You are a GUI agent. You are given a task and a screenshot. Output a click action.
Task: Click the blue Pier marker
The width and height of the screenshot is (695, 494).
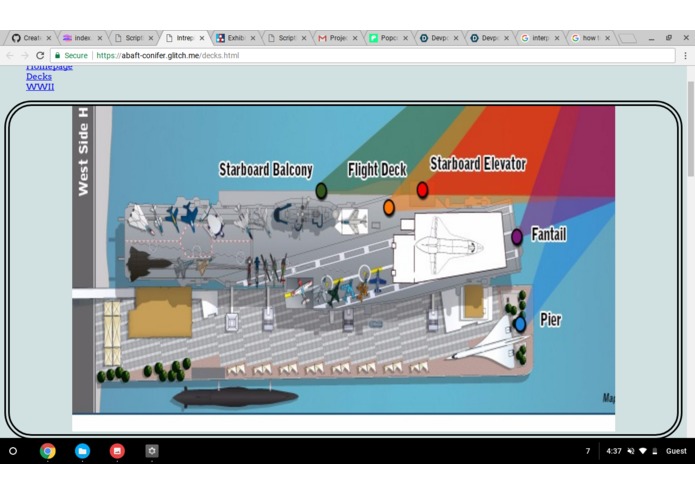[520, 324]
